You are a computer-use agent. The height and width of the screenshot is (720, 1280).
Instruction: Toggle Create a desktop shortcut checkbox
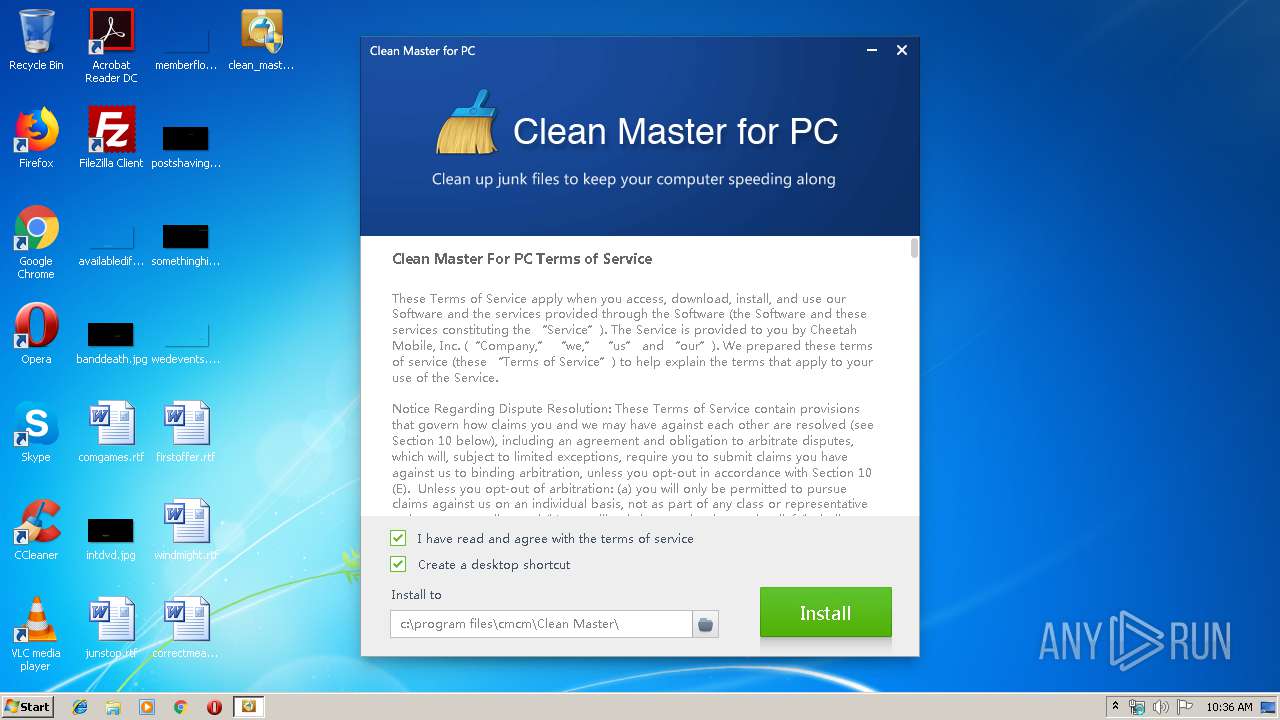point(398,564)
